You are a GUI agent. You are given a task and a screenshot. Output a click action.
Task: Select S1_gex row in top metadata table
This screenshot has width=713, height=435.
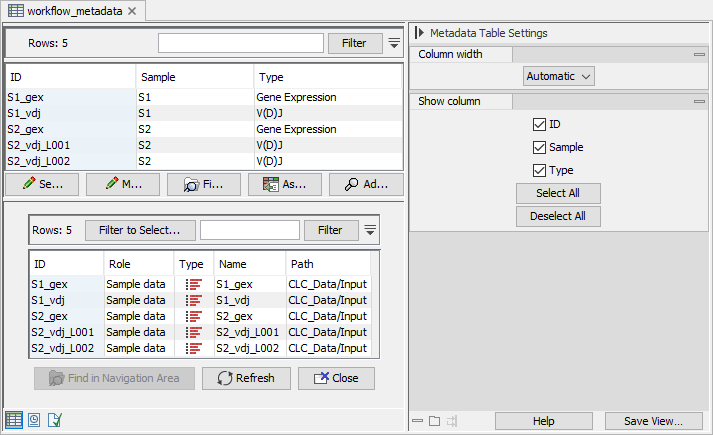[x=204, y=97]
